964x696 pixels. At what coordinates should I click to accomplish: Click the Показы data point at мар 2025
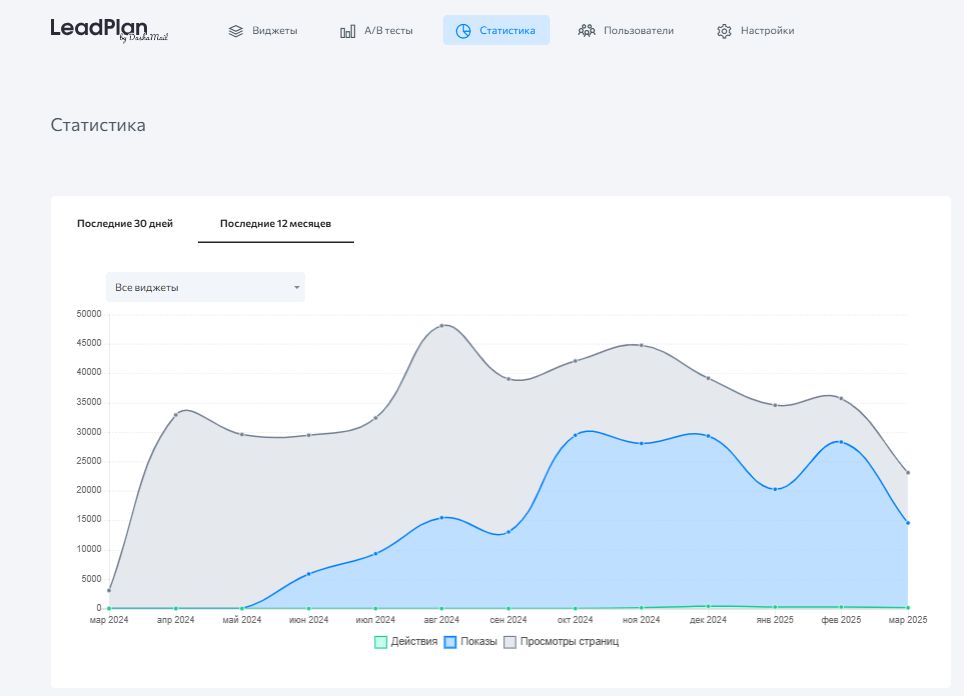point(907,521)
